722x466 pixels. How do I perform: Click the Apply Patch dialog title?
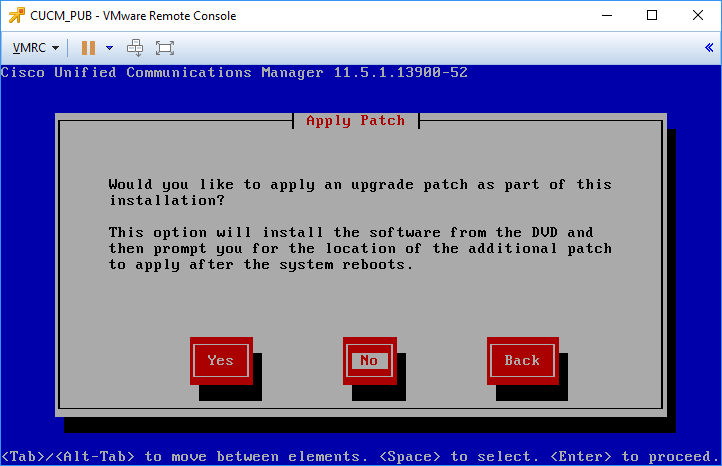pos(355,121)
